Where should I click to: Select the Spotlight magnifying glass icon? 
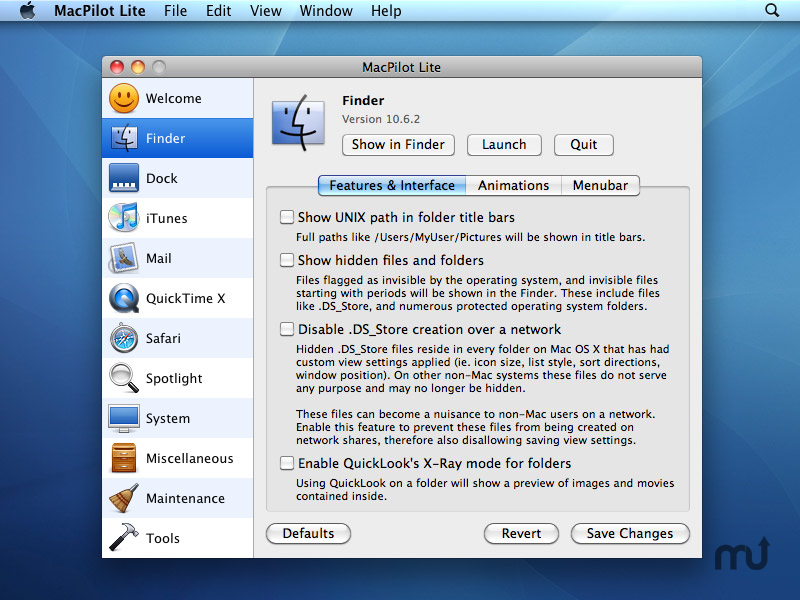tap(123, 378)
